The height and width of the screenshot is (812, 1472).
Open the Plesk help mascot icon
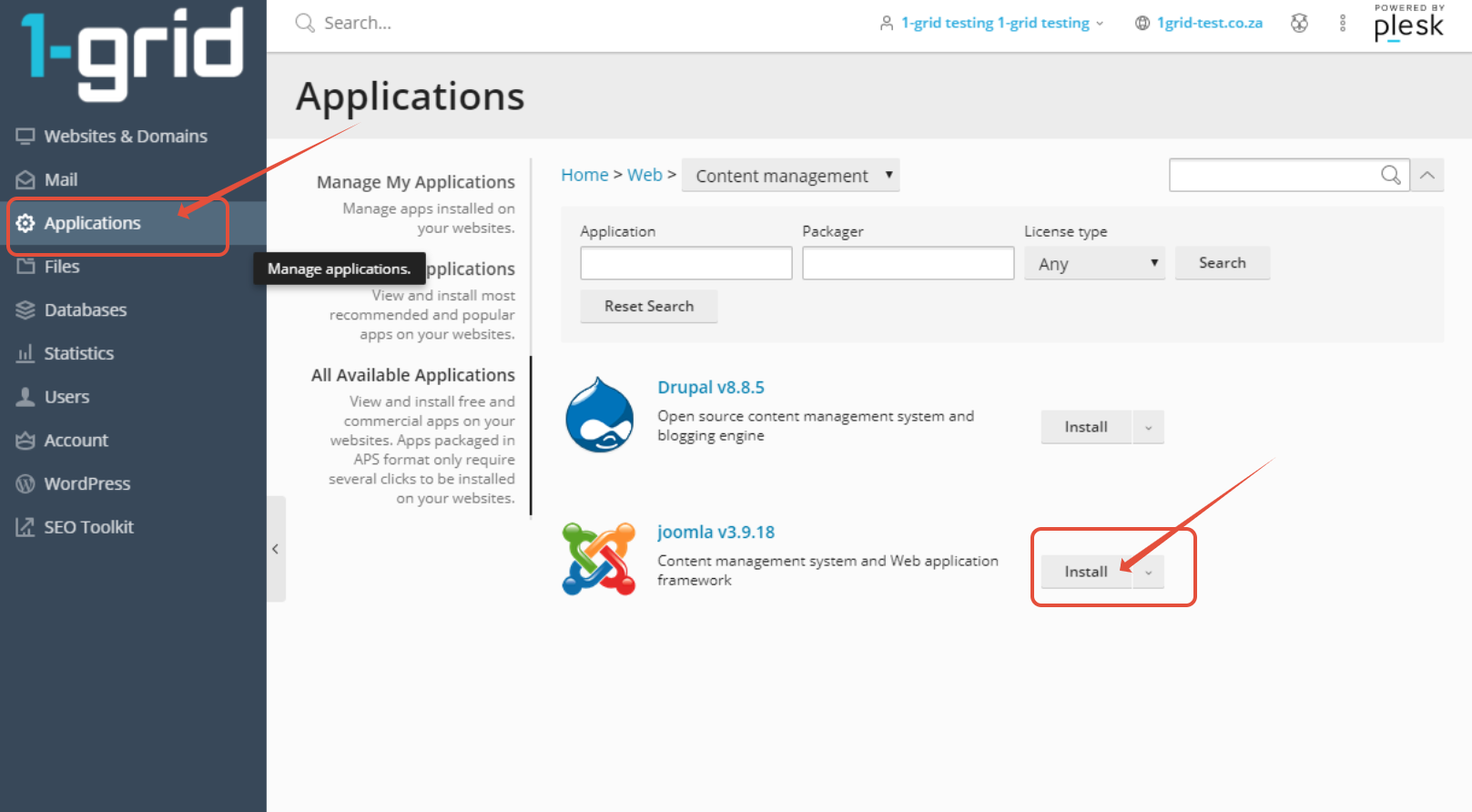pyautogui.click(x=1300, y=23)
